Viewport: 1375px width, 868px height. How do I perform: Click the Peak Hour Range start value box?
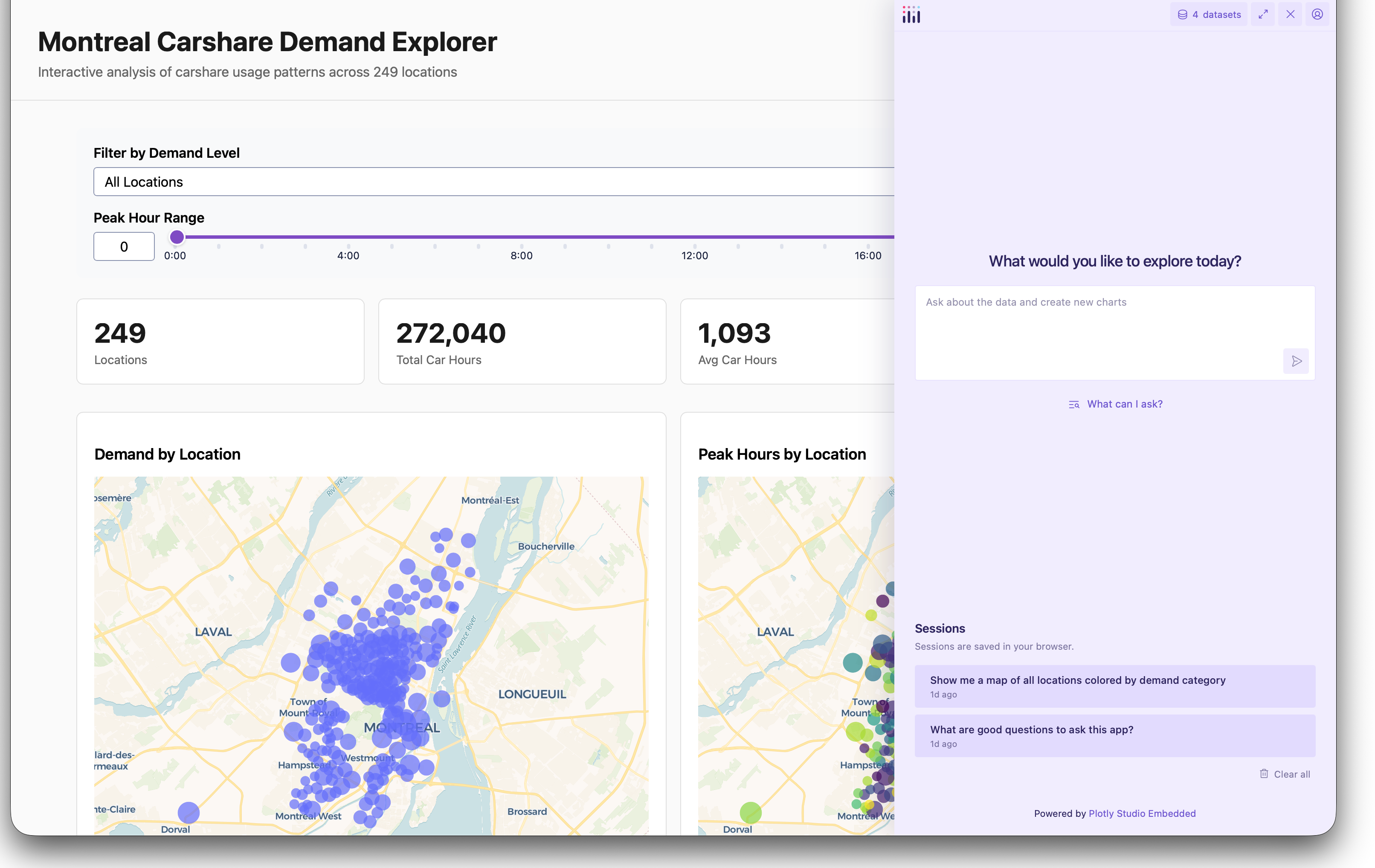point(124,246)
